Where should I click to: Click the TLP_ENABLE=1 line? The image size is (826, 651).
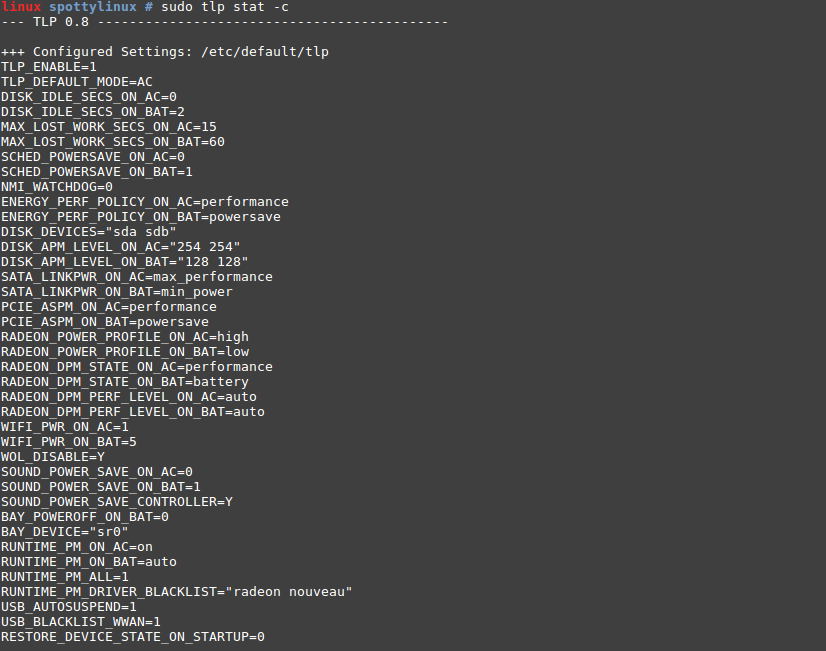49,67
